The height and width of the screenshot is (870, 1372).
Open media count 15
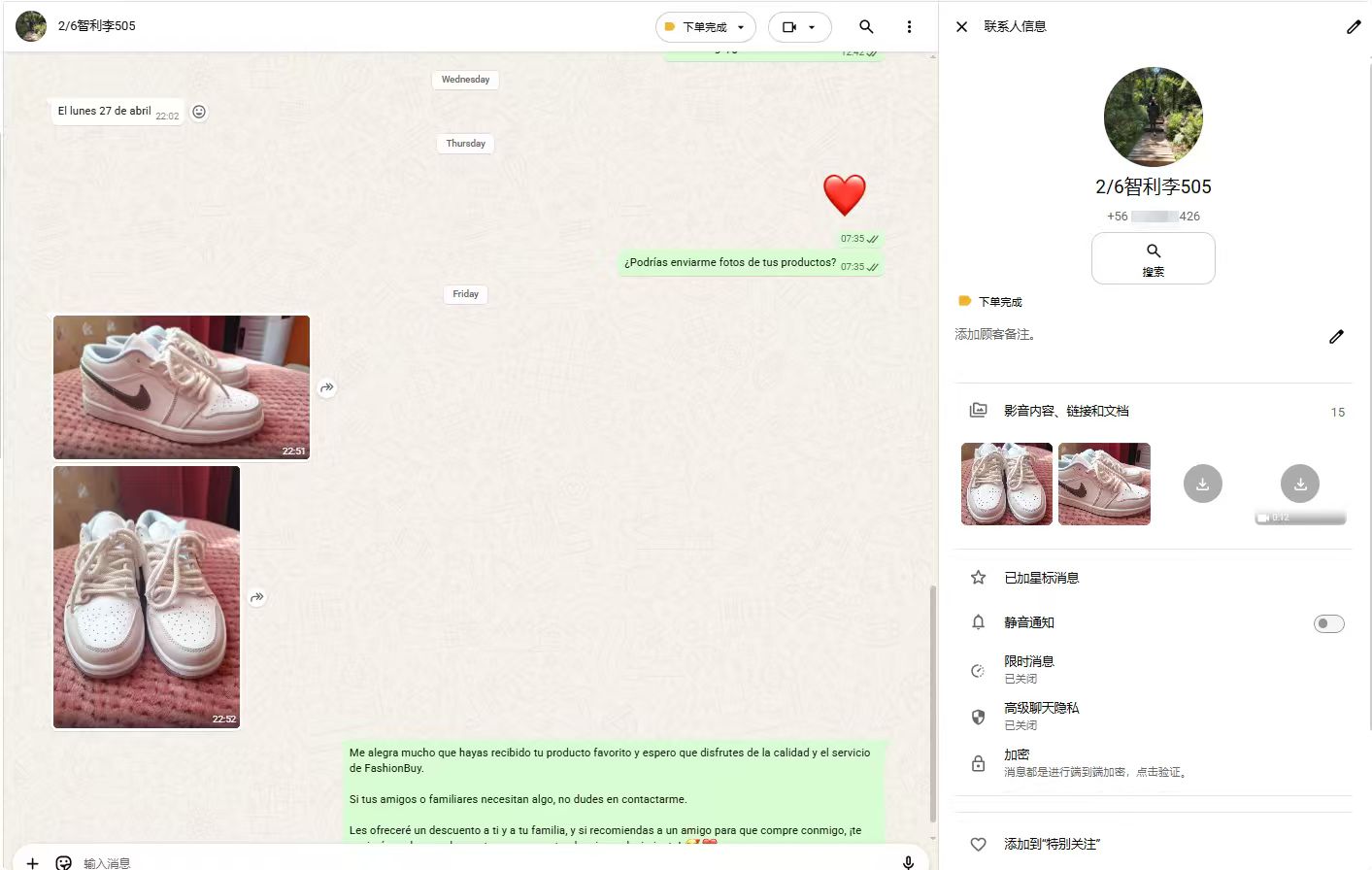point(1338,413)
